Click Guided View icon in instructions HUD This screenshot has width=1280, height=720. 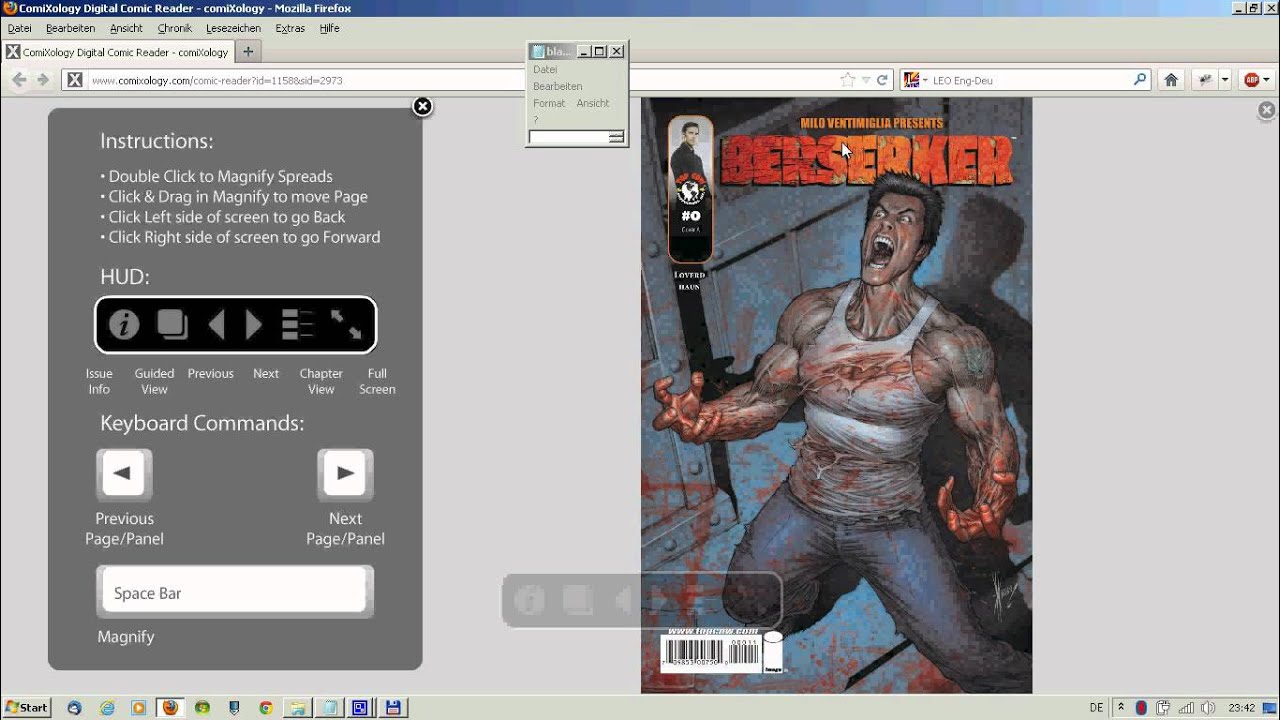point(172,324)
